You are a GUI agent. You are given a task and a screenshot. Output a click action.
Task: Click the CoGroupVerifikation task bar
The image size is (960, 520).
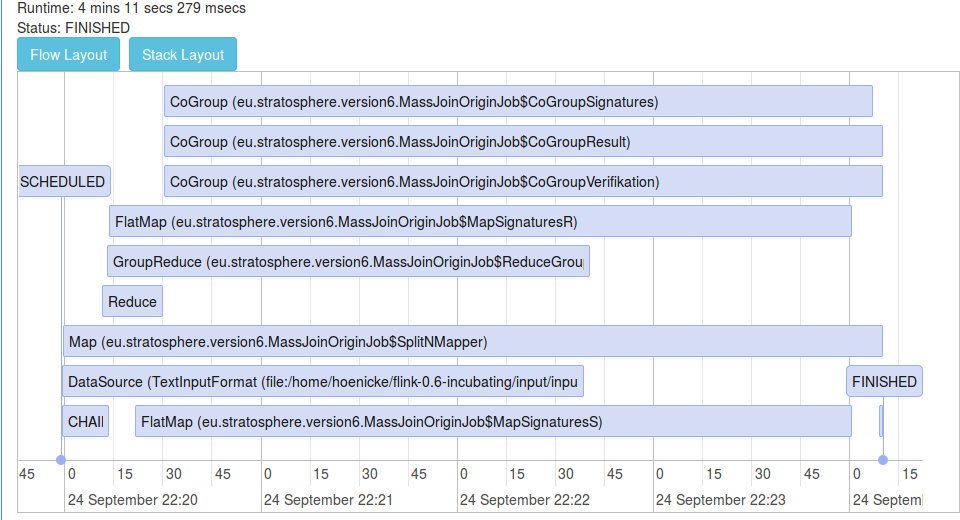[x=523, y=181]
